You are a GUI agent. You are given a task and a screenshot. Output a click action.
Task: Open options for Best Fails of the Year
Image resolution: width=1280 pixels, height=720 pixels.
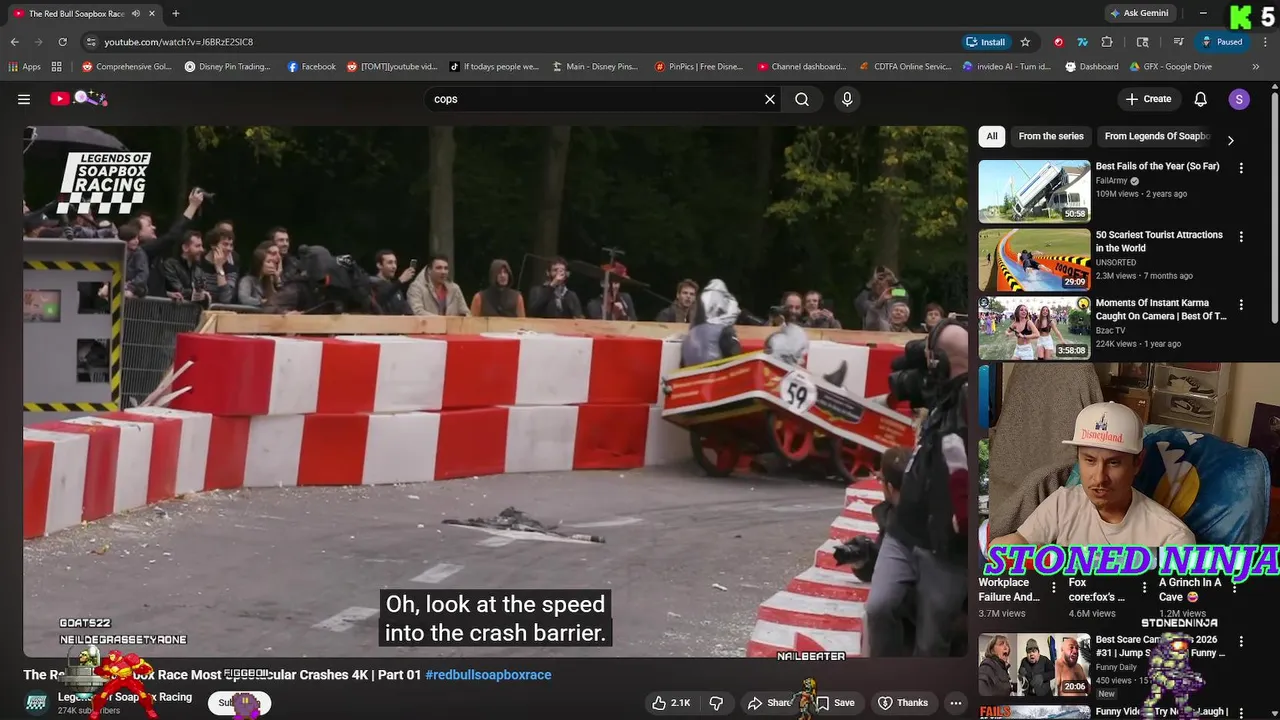1241,168
